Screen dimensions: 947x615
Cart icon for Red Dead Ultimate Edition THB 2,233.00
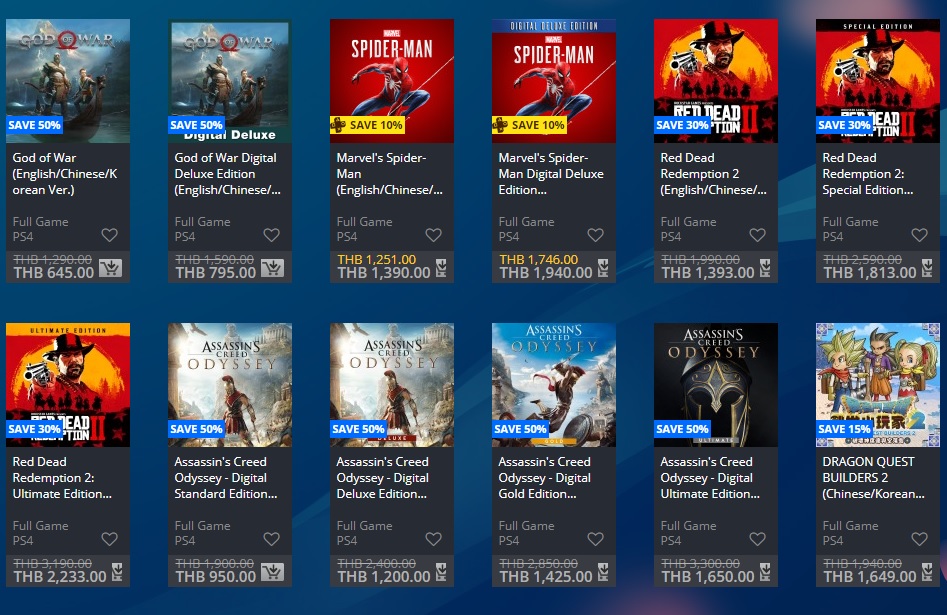tap(117, 572)
